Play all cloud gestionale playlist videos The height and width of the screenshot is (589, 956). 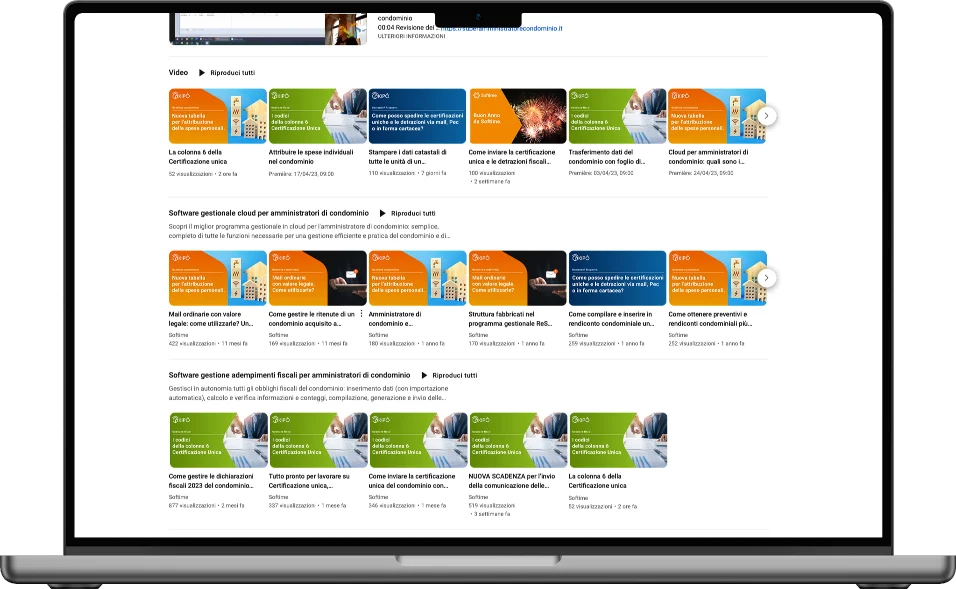click(x=407, y=213)
